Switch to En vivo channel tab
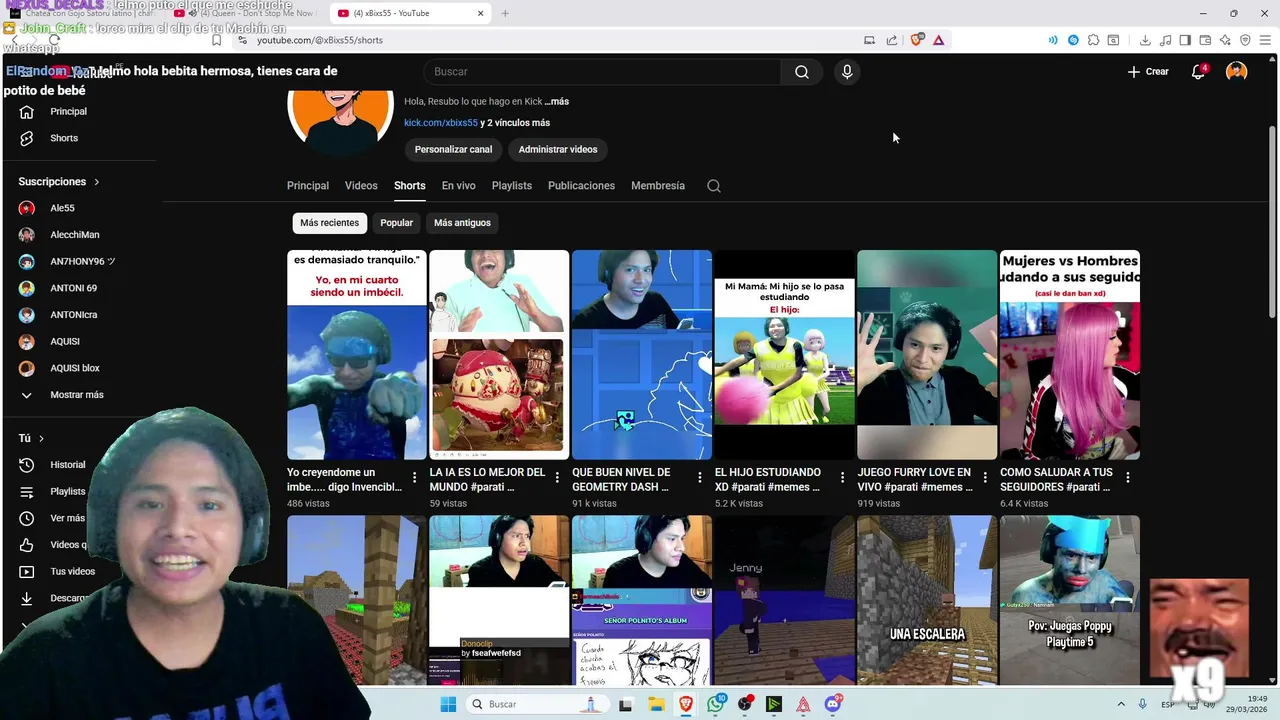 pyautogui.click(x=459, y=186)
